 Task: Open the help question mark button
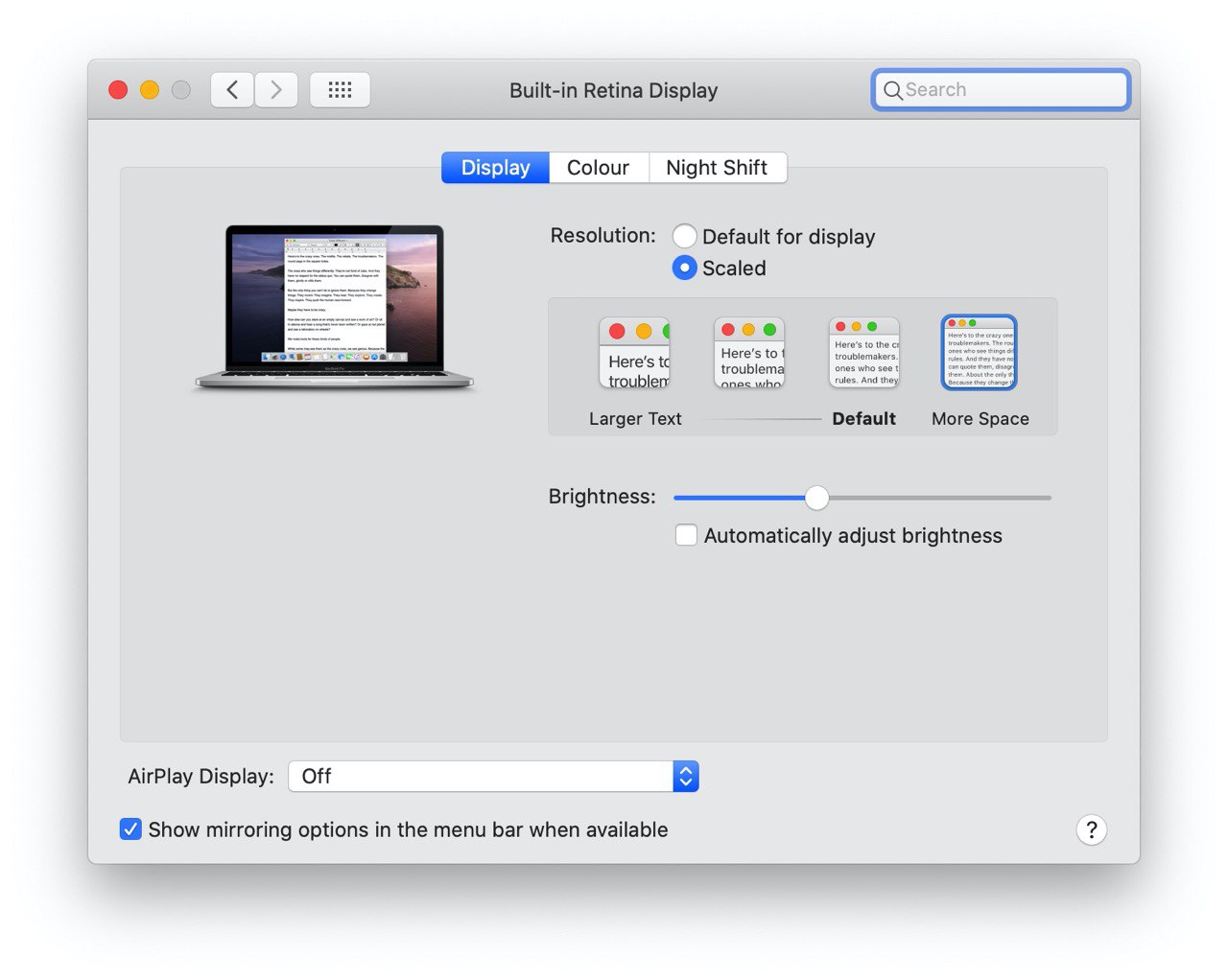pyautogui.click(x=1091, y=829)
